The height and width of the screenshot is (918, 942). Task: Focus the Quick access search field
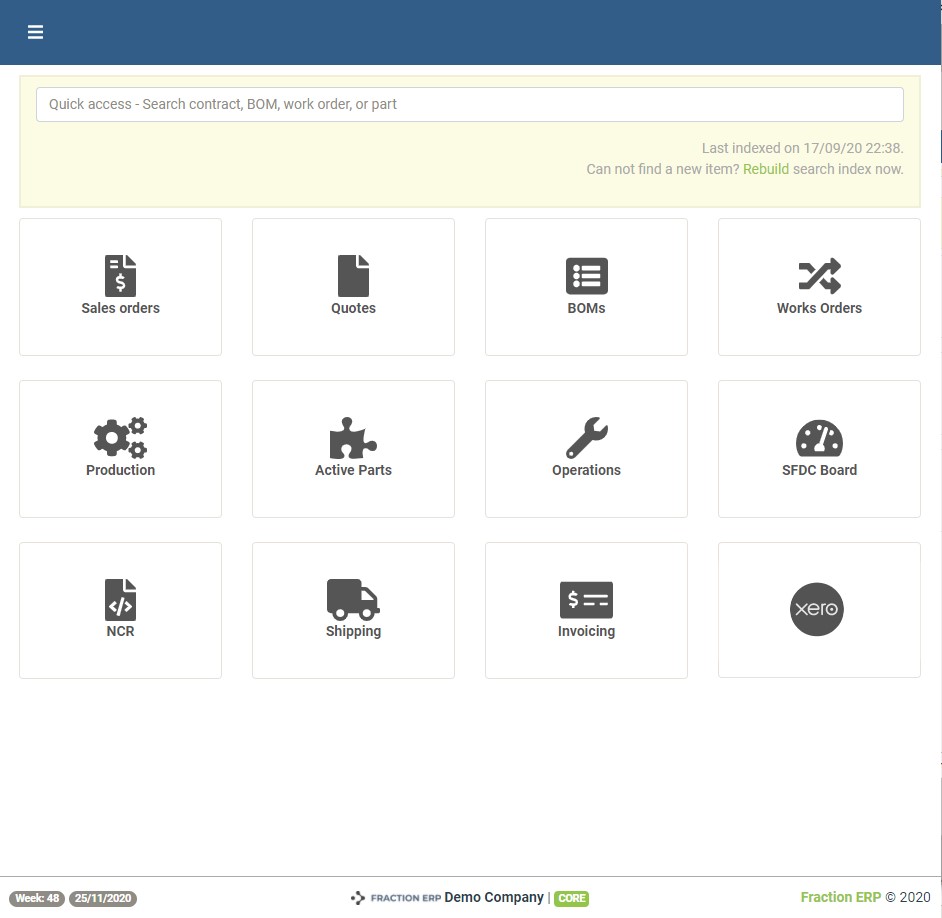pyautogui.click(x=469, y=104)
